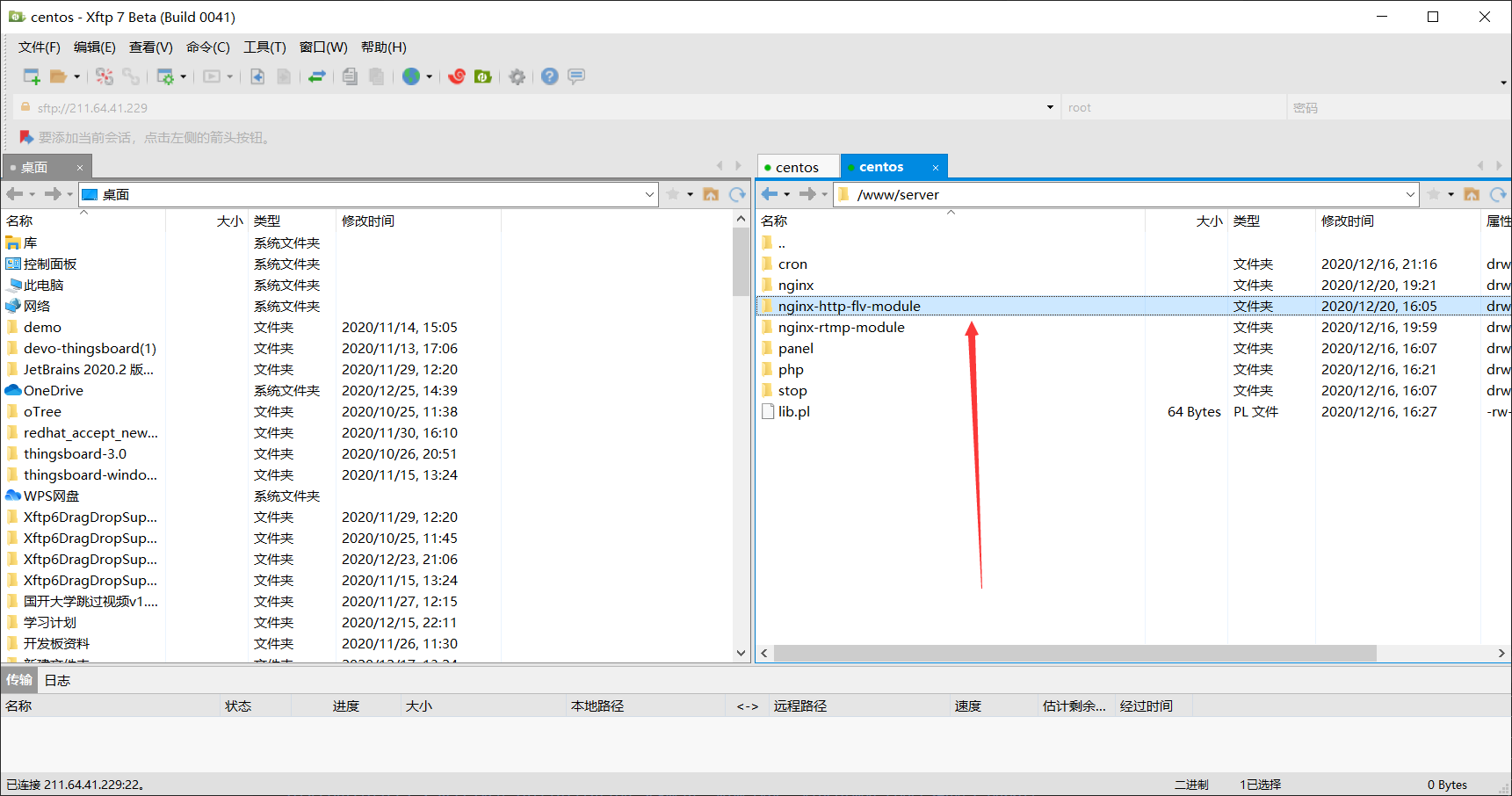This screenshot has width=1512, height=796.
Task: Select the nginx-rtmp-module folder
Action: point(841,328)
